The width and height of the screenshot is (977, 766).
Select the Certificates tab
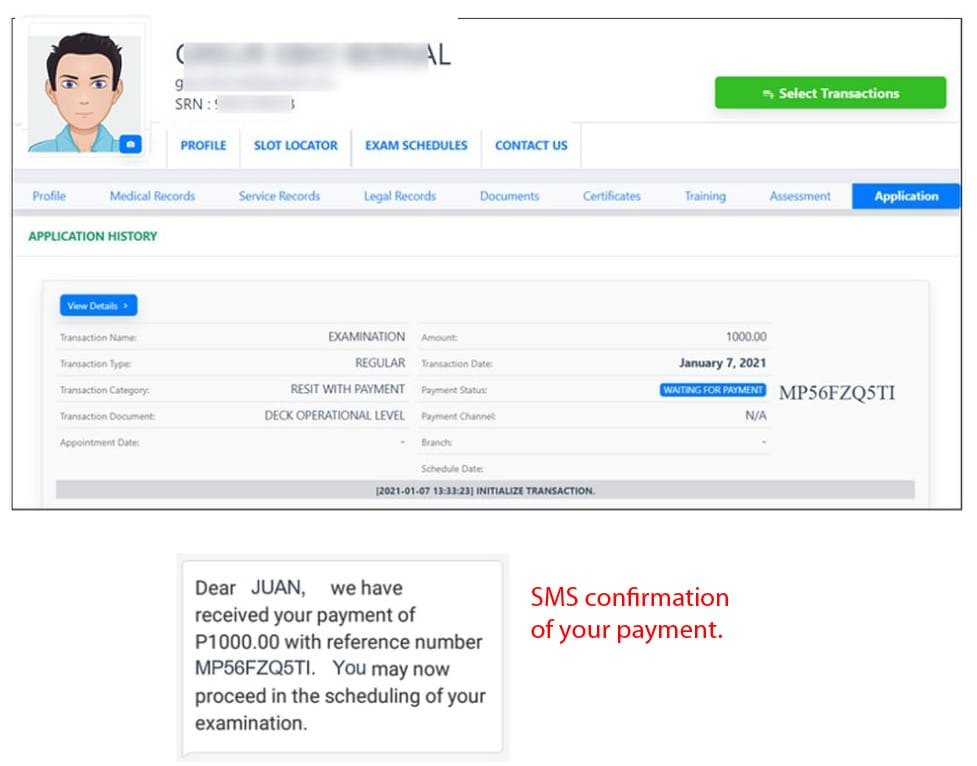tap(611, 196)
